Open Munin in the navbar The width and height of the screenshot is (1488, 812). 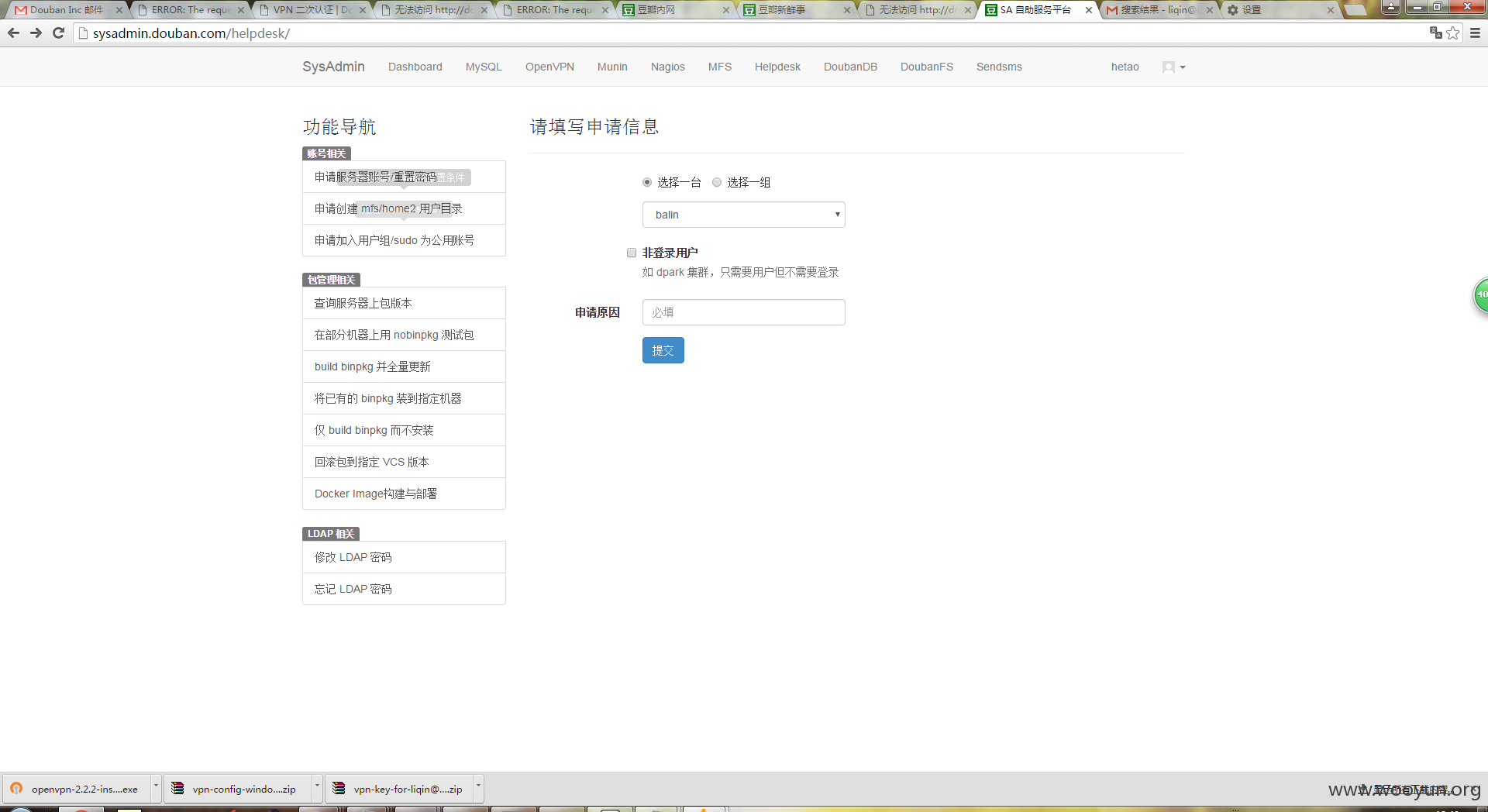[612, 67]
